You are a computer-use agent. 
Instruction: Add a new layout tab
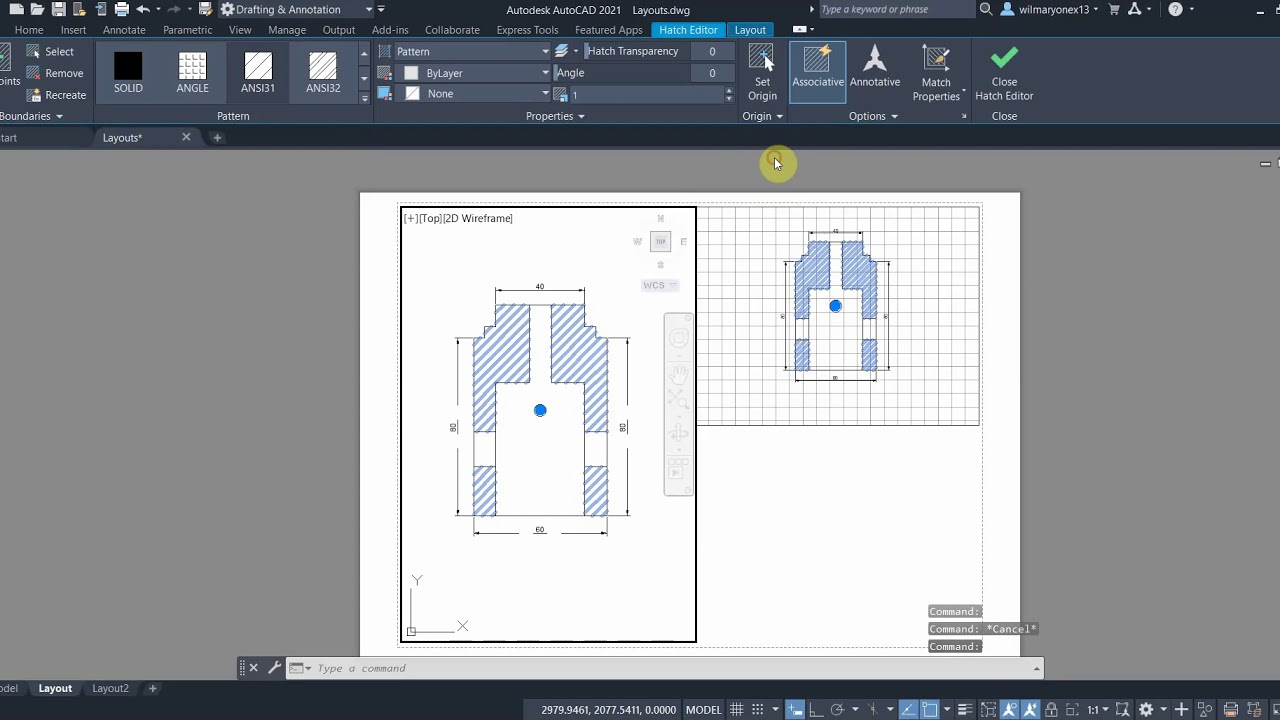click(x=153, y=688)
